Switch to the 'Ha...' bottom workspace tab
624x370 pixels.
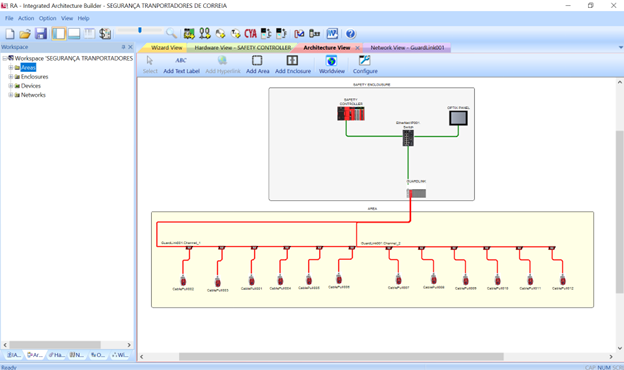[56, 355]
